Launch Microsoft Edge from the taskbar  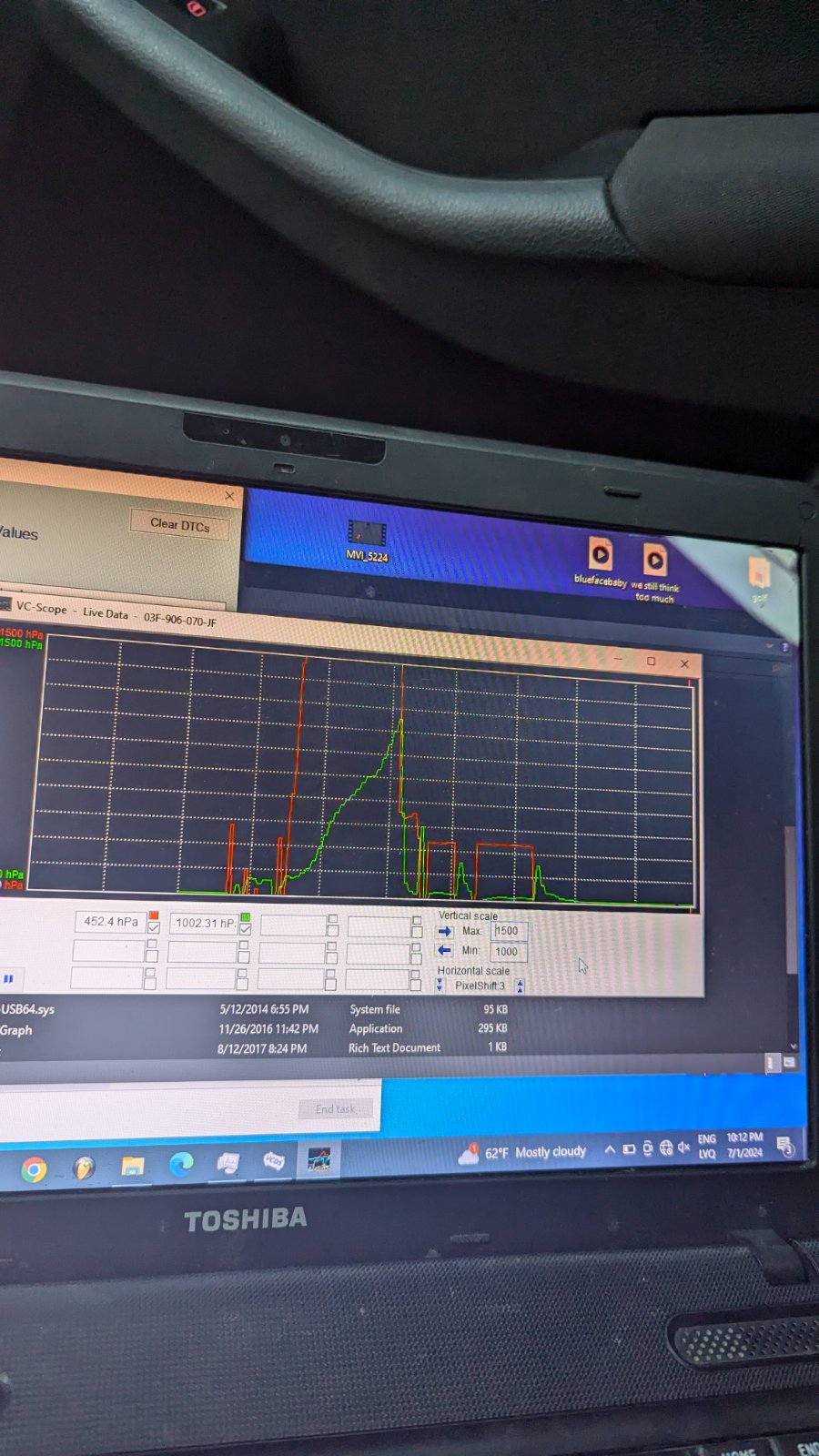click(181, 1165)
